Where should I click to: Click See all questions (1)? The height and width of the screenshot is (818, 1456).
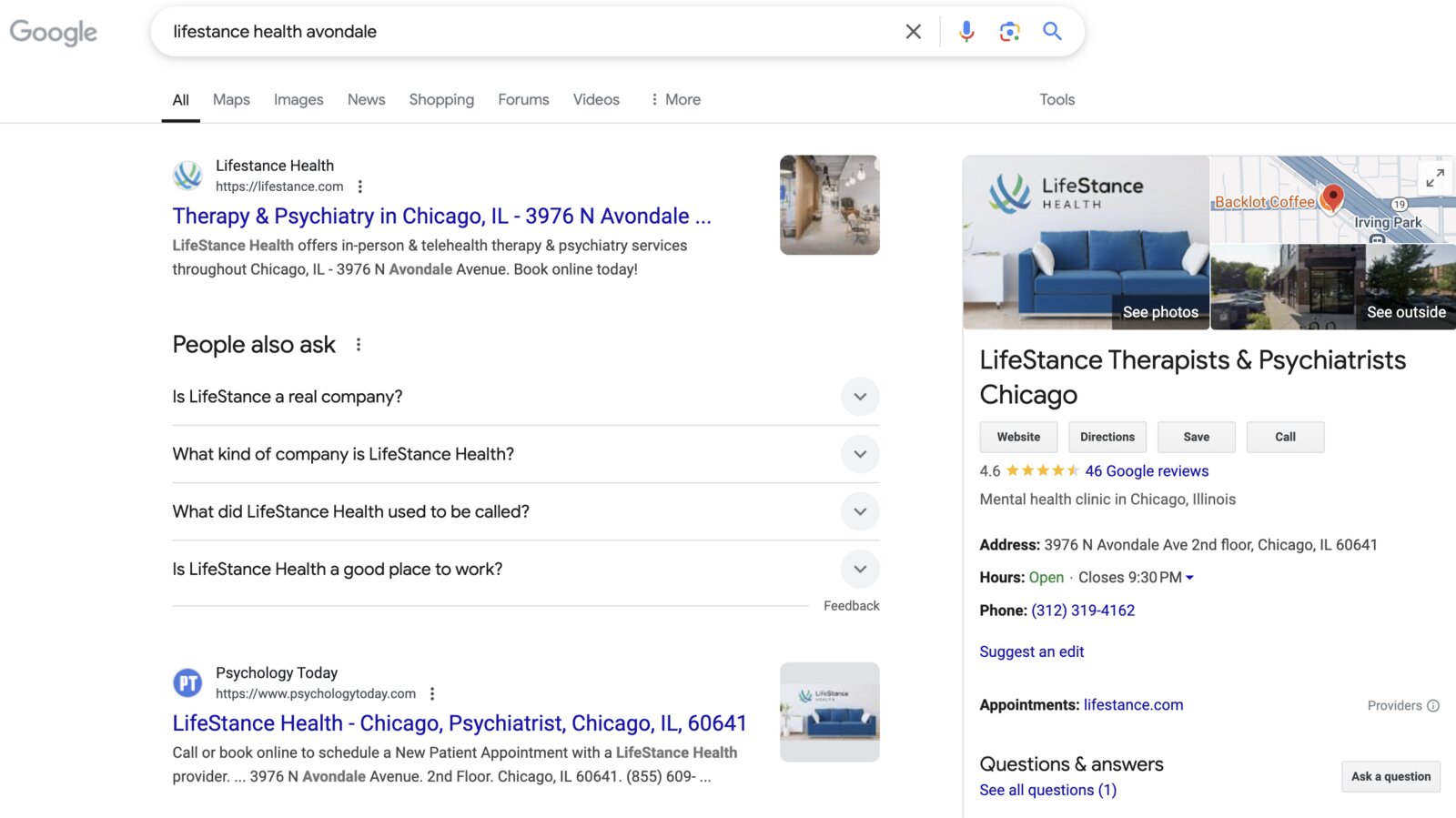tap(1048, 791)
